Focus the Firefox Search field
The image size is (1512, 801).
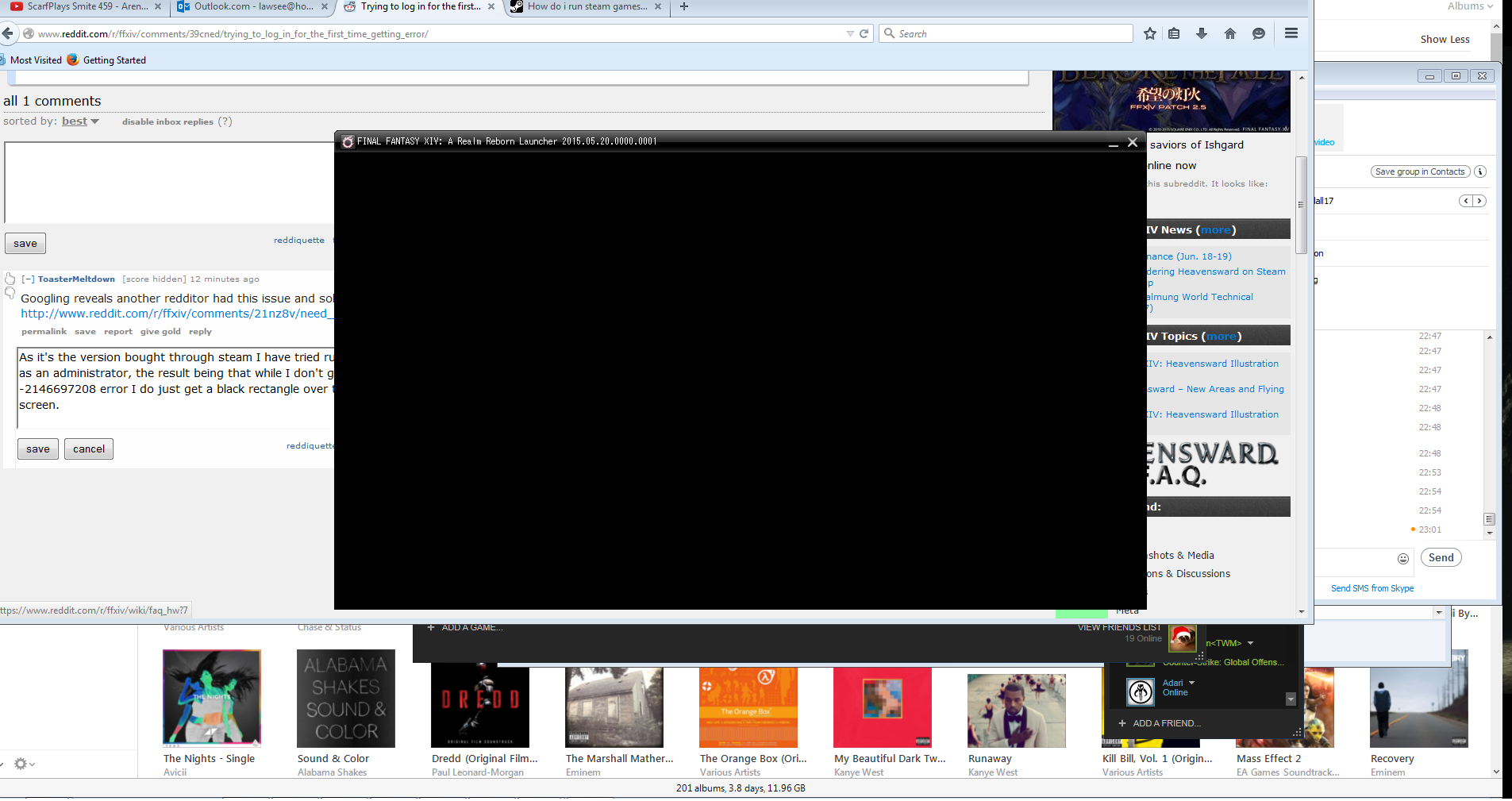[1006, 33]
